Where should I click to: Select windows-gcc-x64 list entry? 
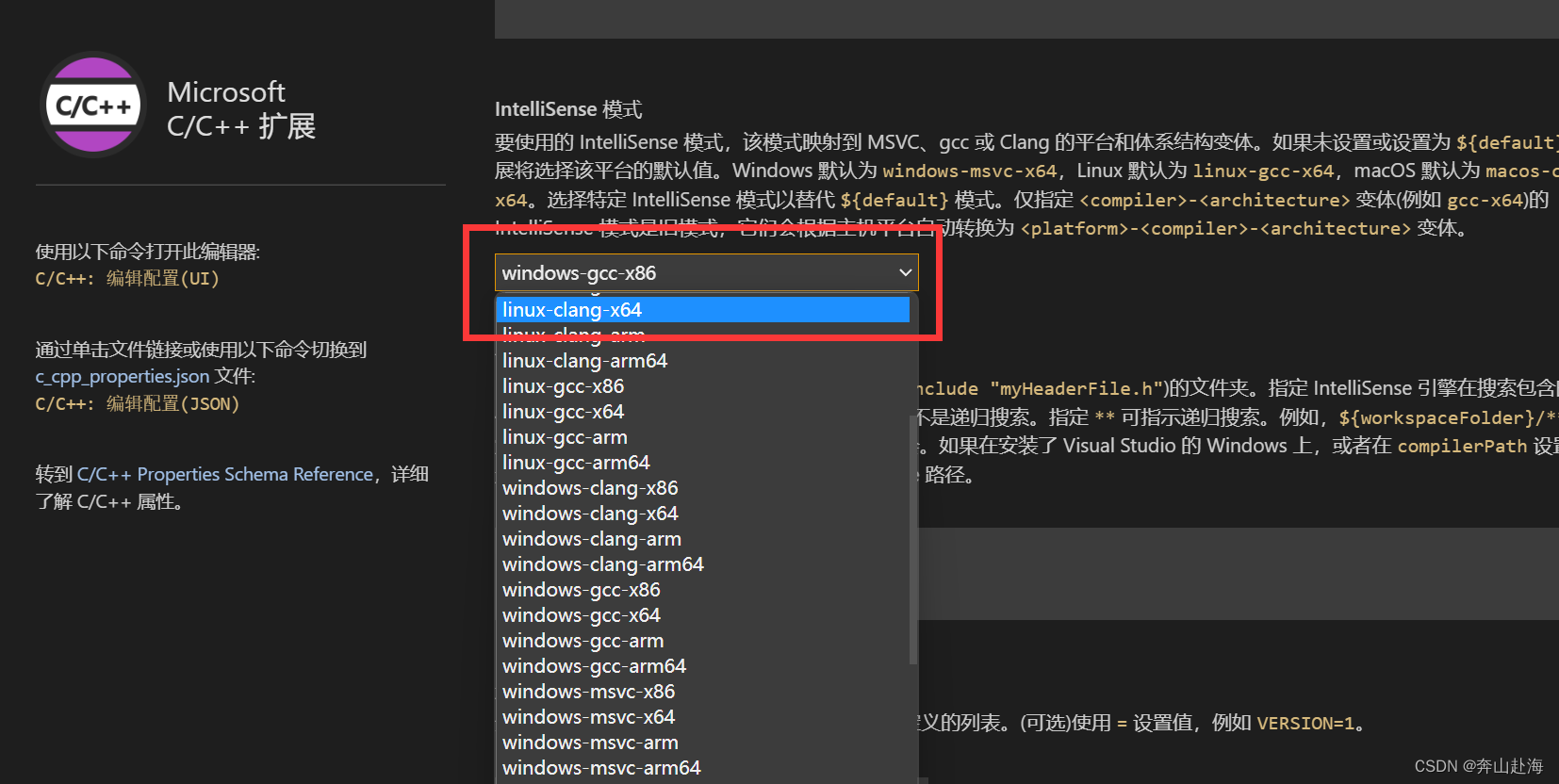703,615
